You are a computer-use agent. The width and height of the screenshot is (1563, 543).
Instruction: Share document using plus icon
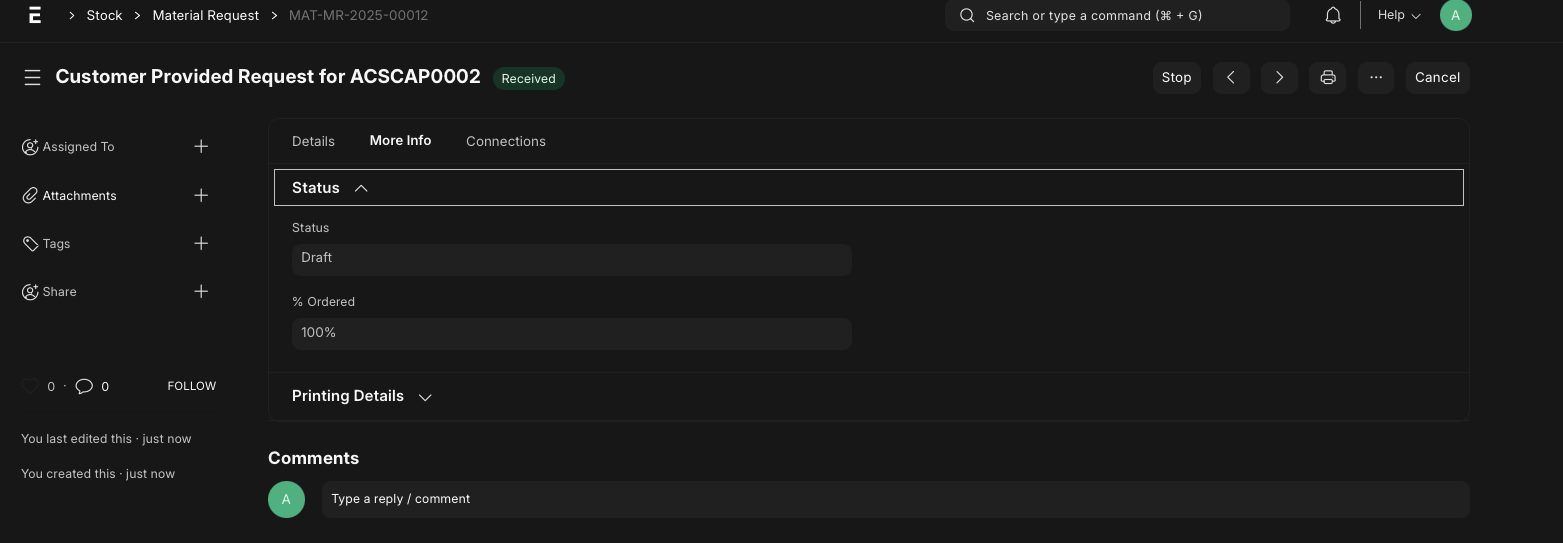coord(201,291)
